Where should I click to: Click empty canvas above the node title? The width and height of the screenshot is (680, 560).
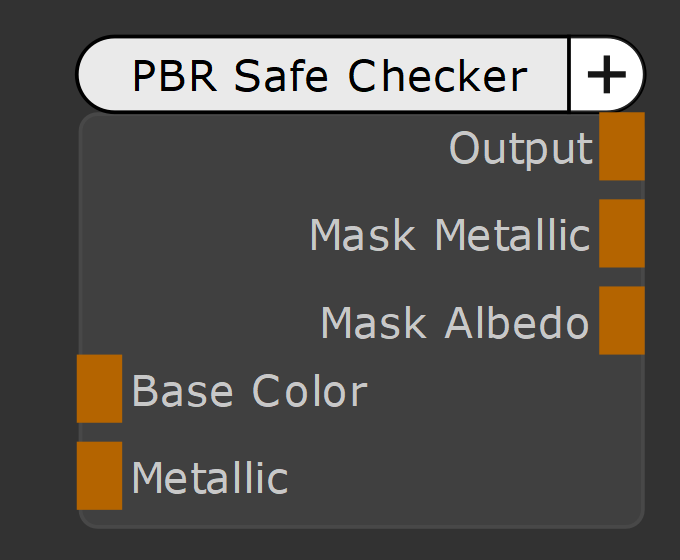(x=340, y=16)
